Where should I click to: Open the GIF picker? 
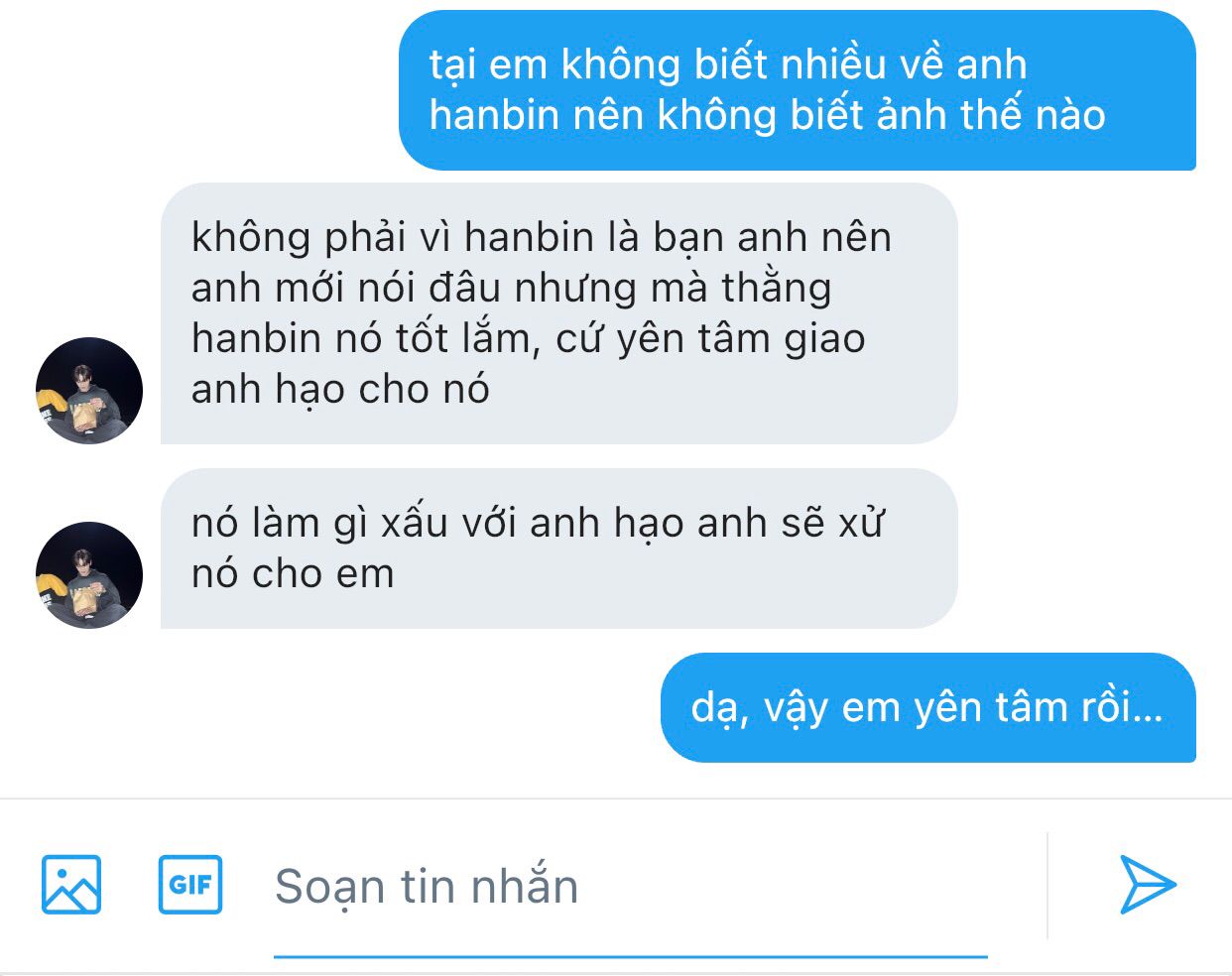coord(190,885)
